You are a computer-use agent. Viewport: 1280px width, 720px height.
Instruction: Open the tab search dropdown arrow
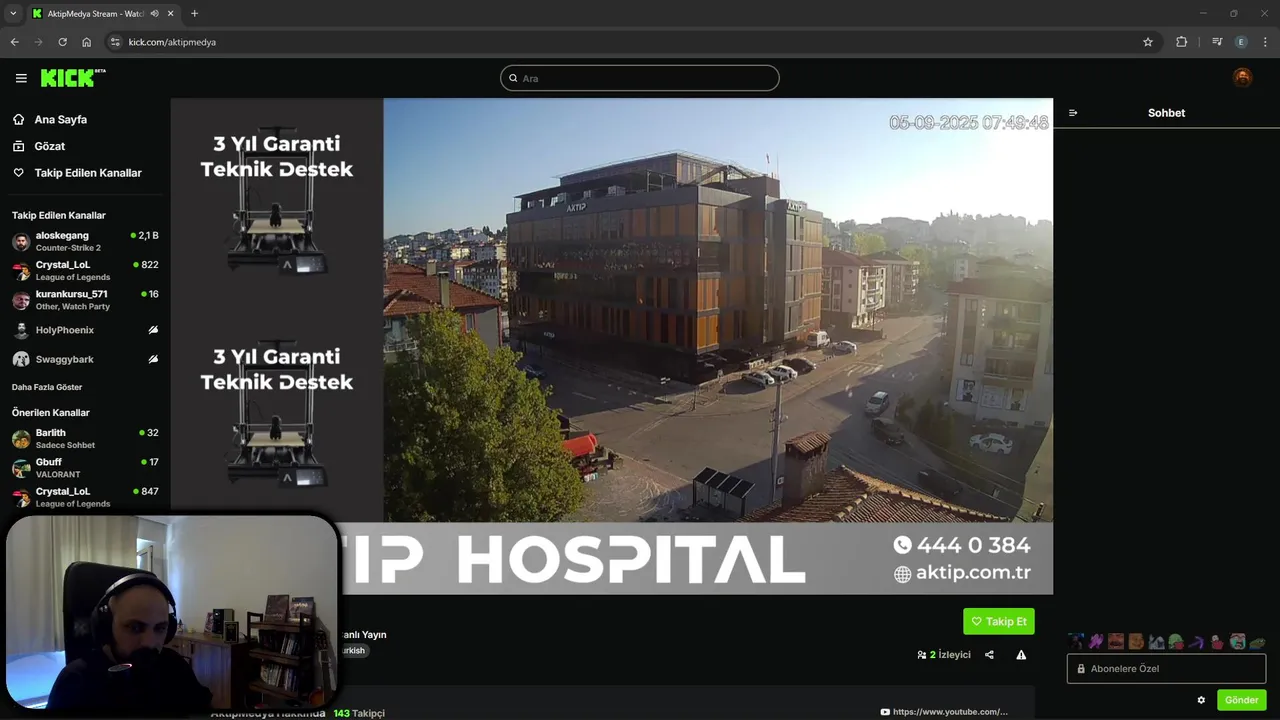(x=13, y=14)
